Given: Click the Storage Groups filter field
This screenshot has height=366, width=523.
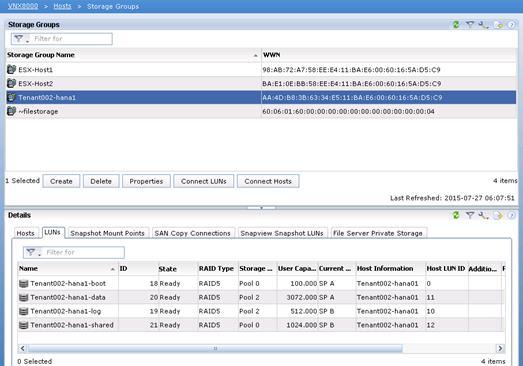Looking at the screenshot, I should pyautogui.click(x=62, y=39).
